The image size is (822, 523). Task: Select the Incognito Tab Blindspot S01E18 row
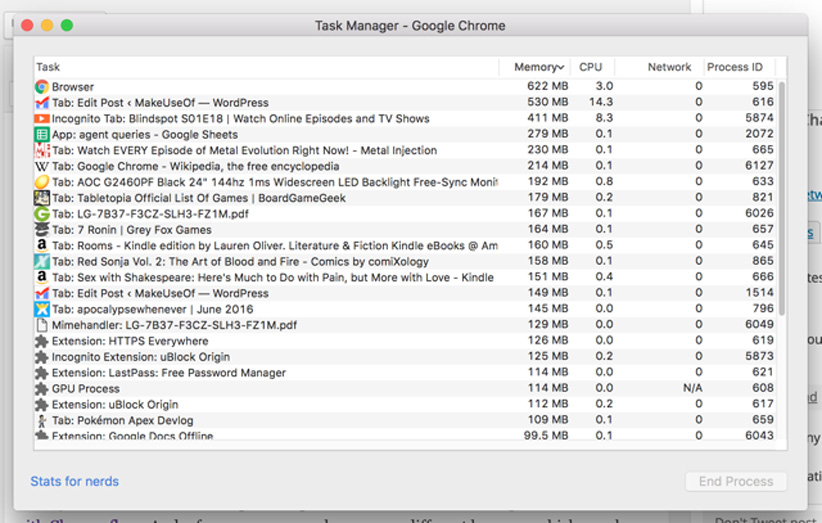[x=240, y=119]
